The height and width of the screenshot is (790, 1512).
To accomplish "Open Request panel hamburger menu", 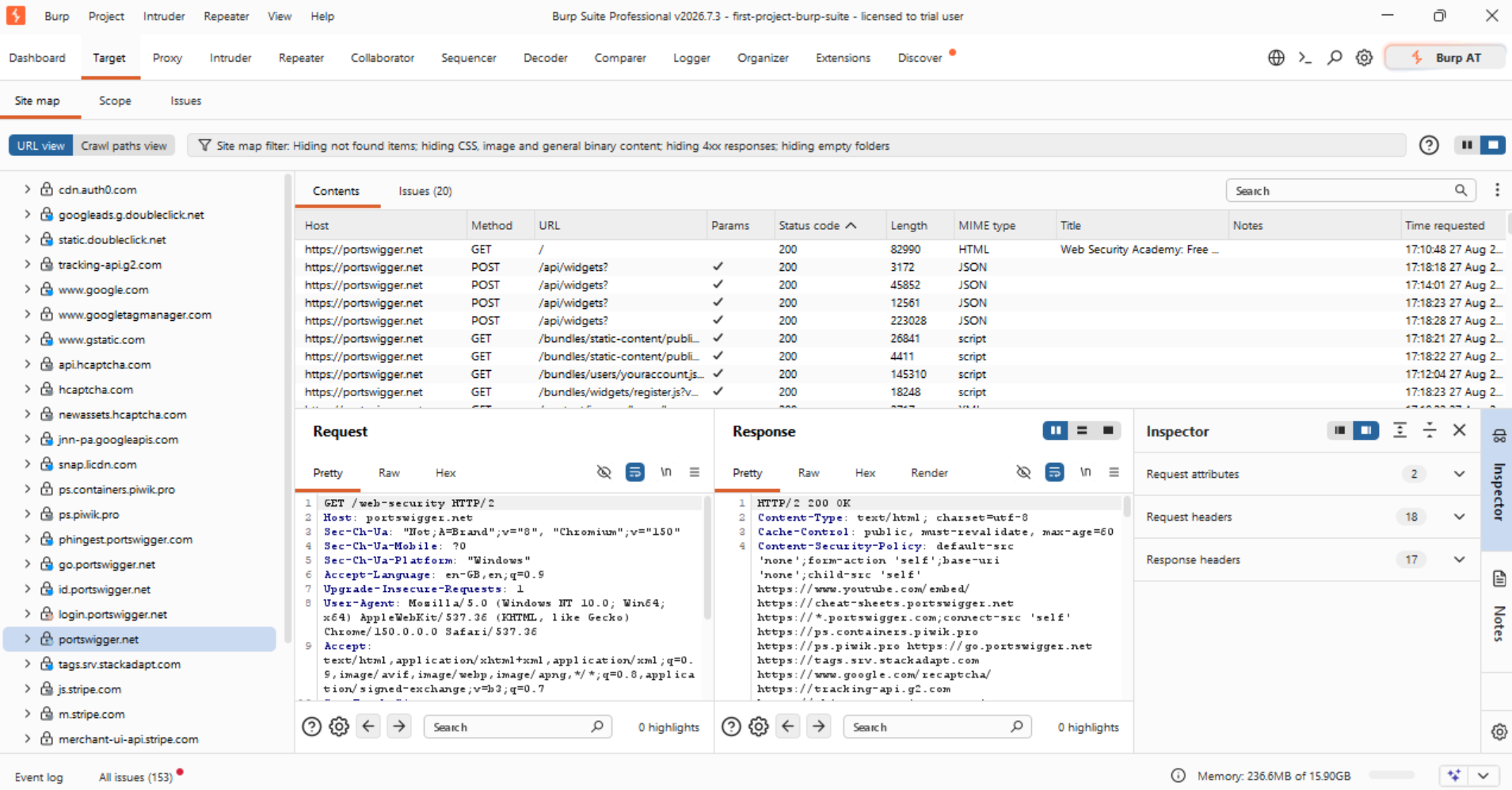I will pos(695,472).
